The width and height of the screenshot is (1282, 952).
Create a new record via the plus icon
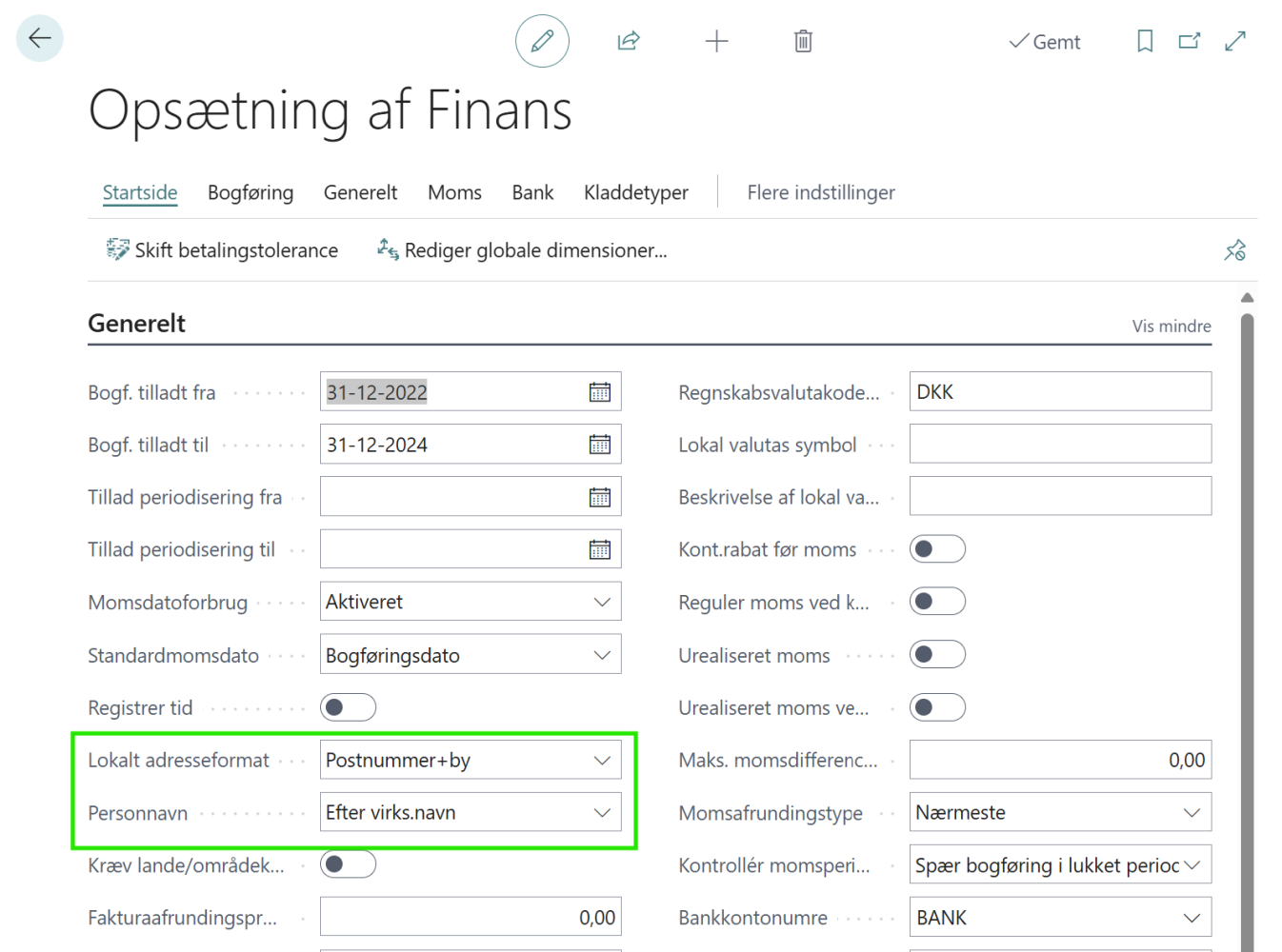point(716,41)
